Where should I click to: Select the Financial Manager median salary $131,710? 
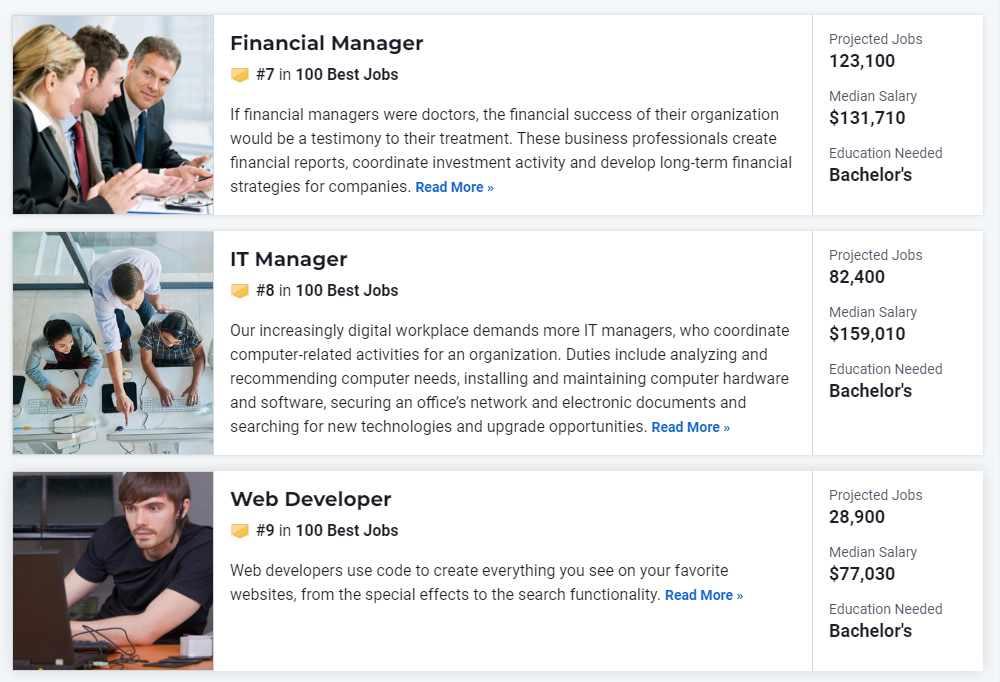coord(867,118)
